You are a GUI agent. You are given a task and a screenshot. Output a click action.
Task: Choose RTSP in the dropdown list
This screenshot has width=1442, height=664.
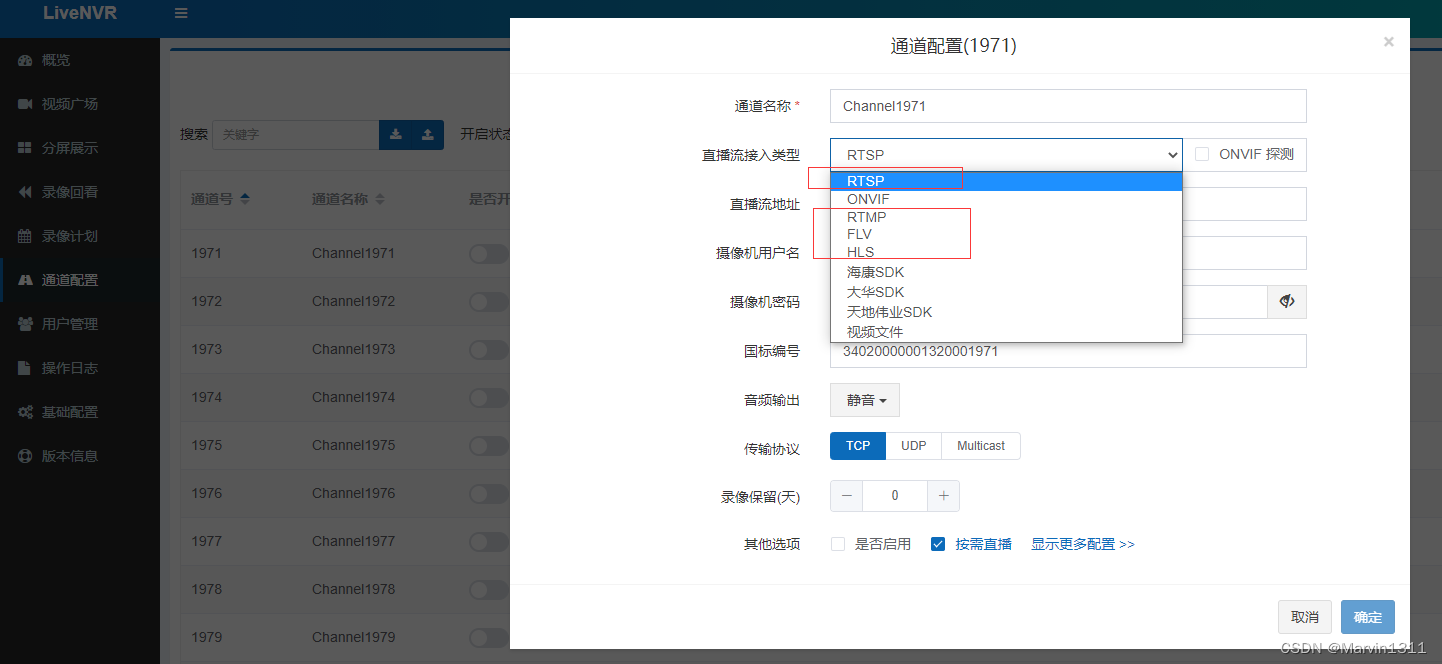(x=1006, y=181)
